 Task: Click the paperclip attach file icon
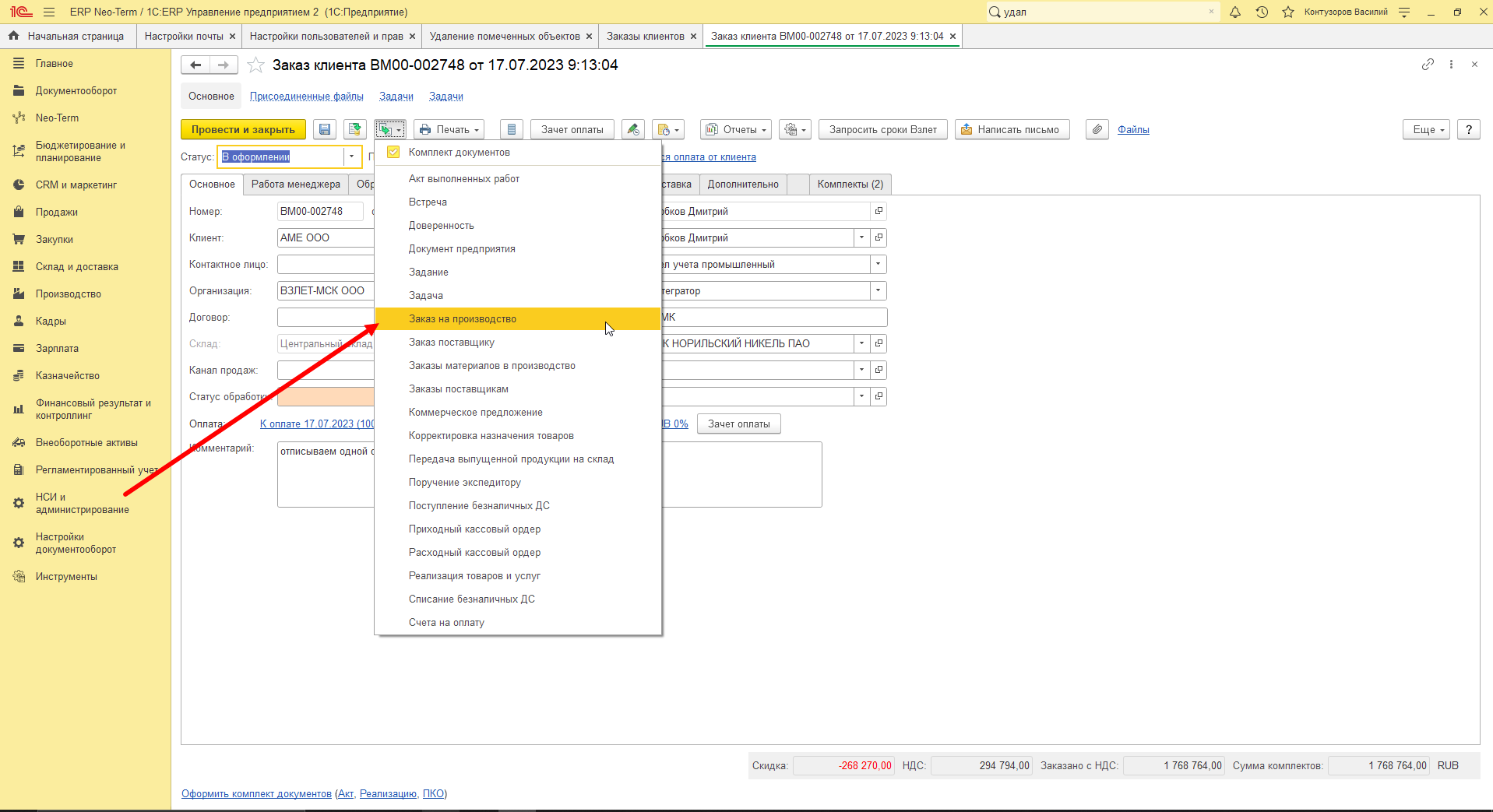point(1097,130)
